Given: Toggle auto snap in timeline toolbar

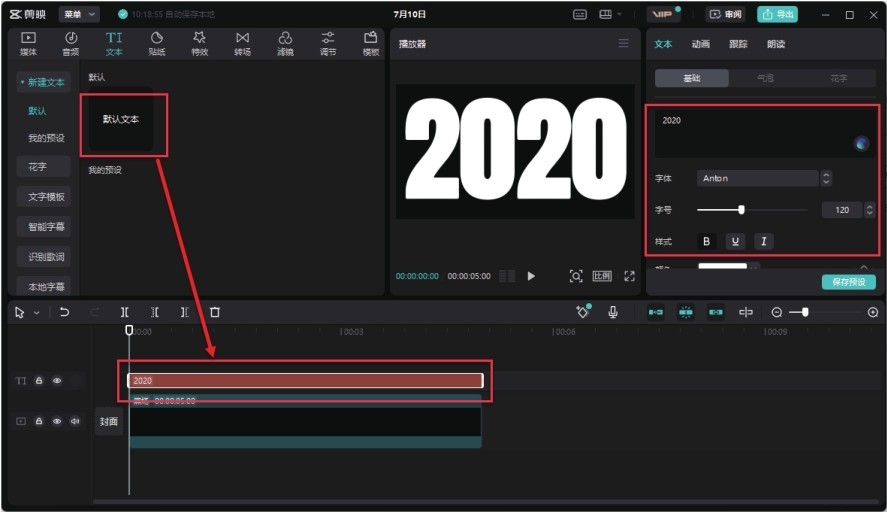Looking at the screenshot, I should click(x=686, y=312).
